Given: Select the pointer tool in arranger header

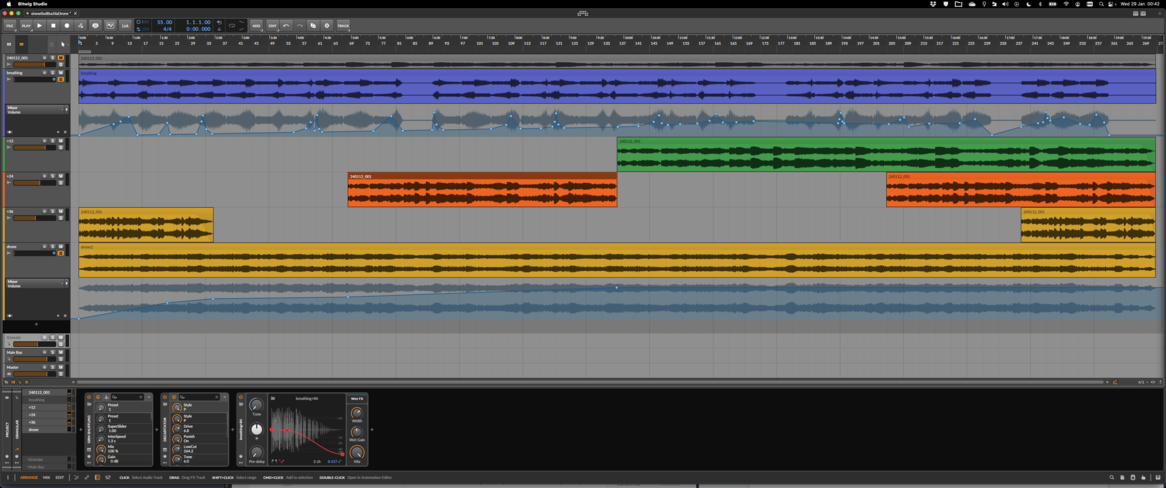Looking at the screenshot, I should 62,44.
